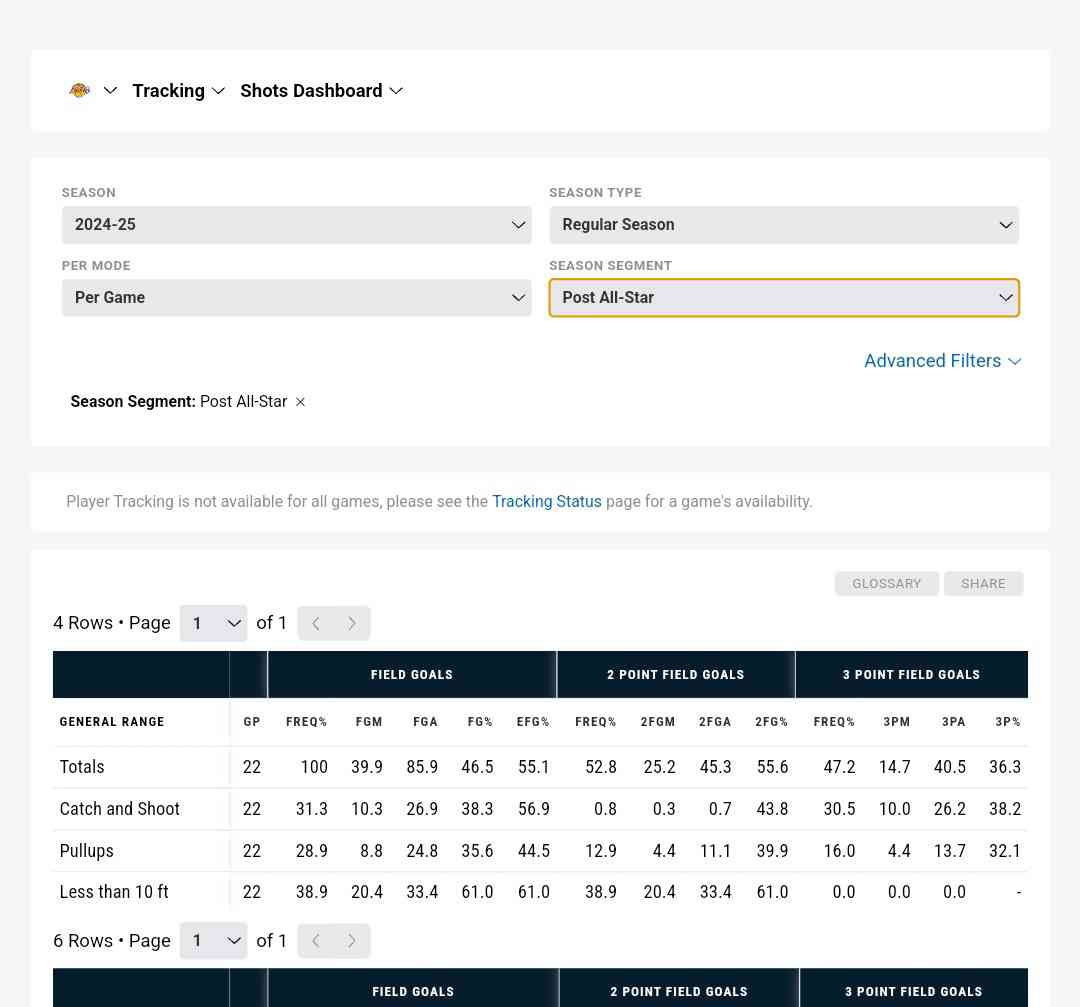Viewport: 1080px width, 1007px height.
Task: Go to previous page in 4 Rows table
Action: coord(316,623)
